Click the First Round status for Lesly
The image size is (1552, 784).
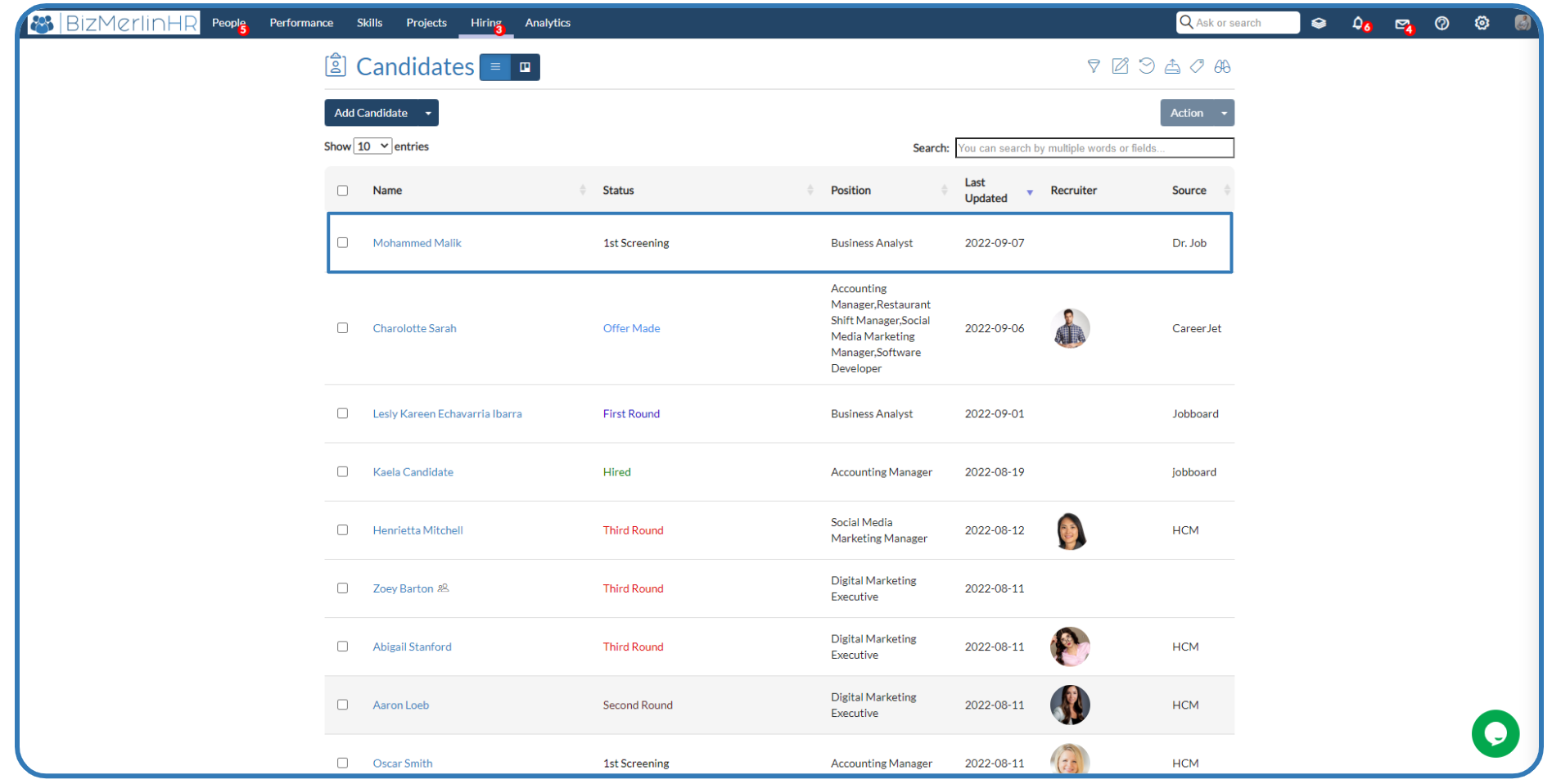[631, 414]
